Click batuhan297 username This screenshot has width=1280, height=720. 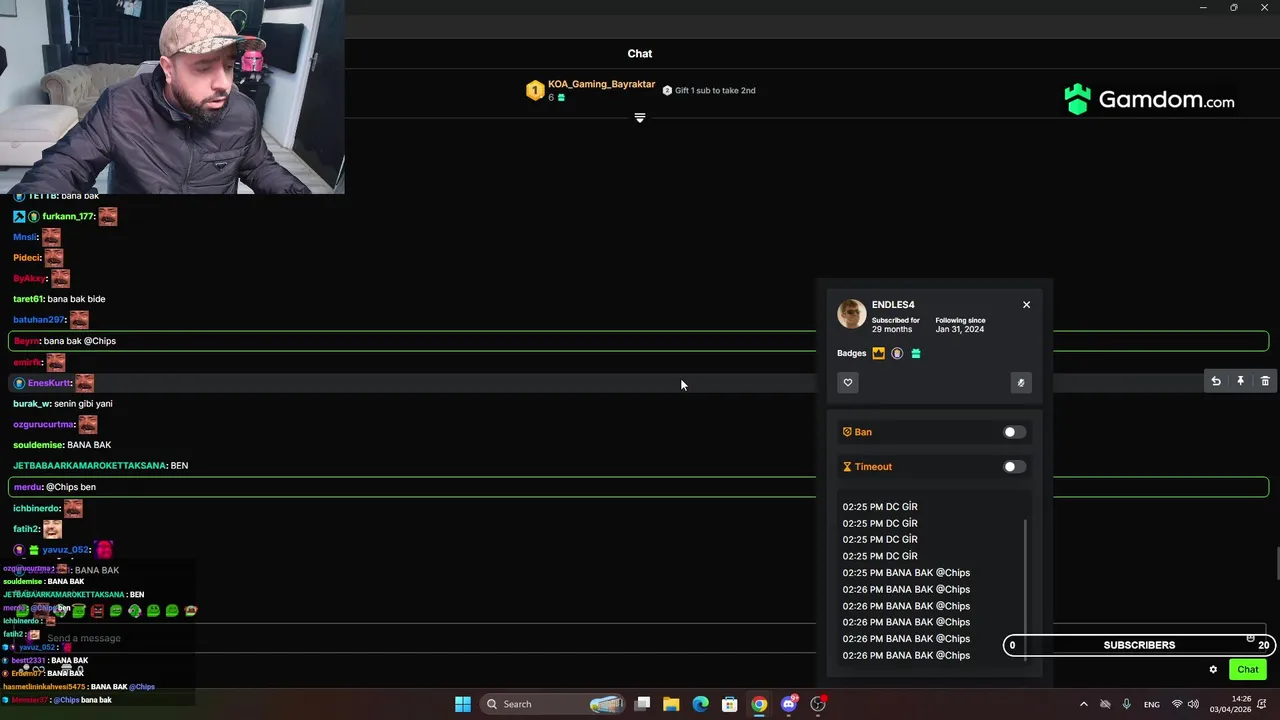[39, 320]
